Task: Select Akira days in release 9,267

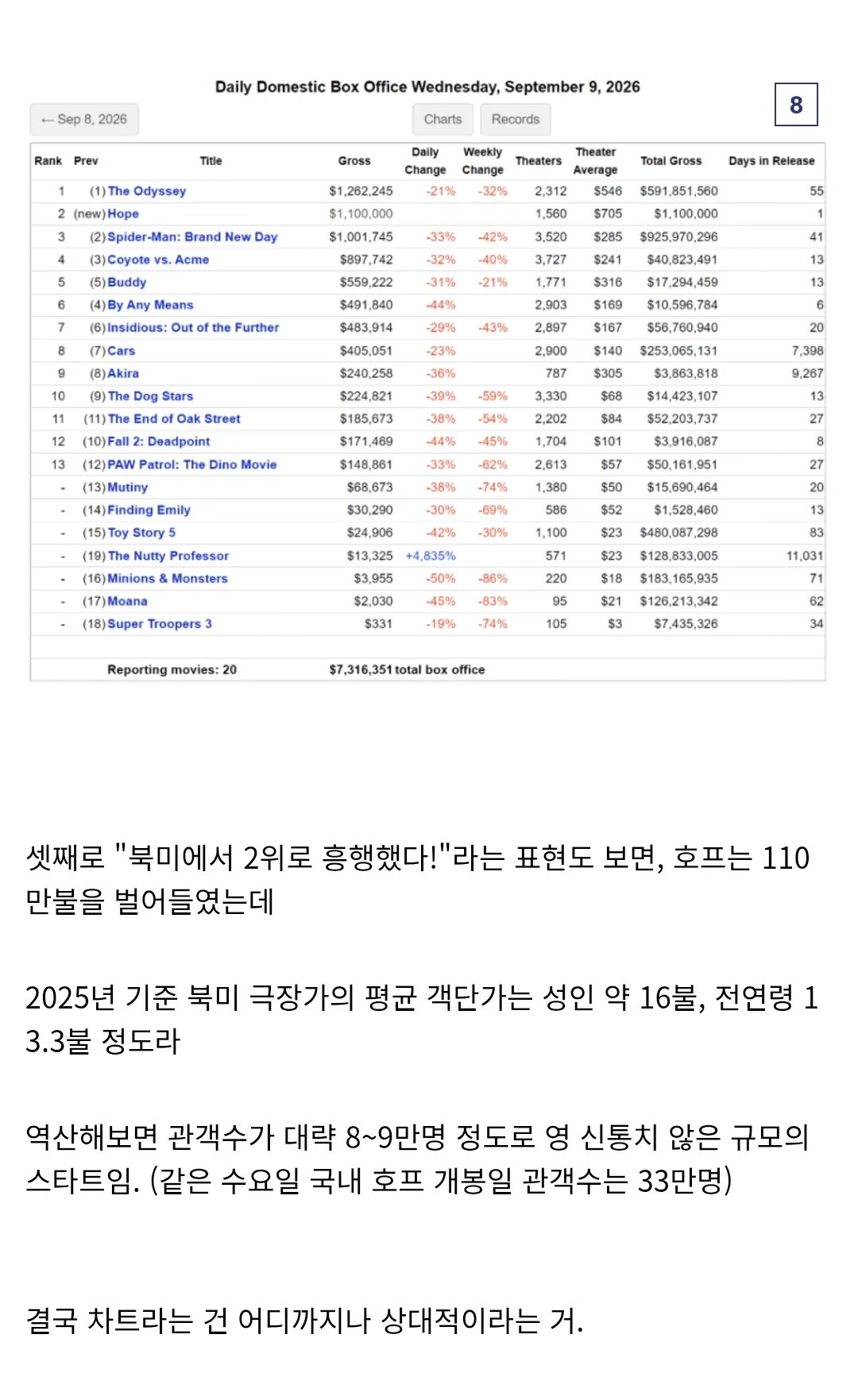Action: click(807, 373)
